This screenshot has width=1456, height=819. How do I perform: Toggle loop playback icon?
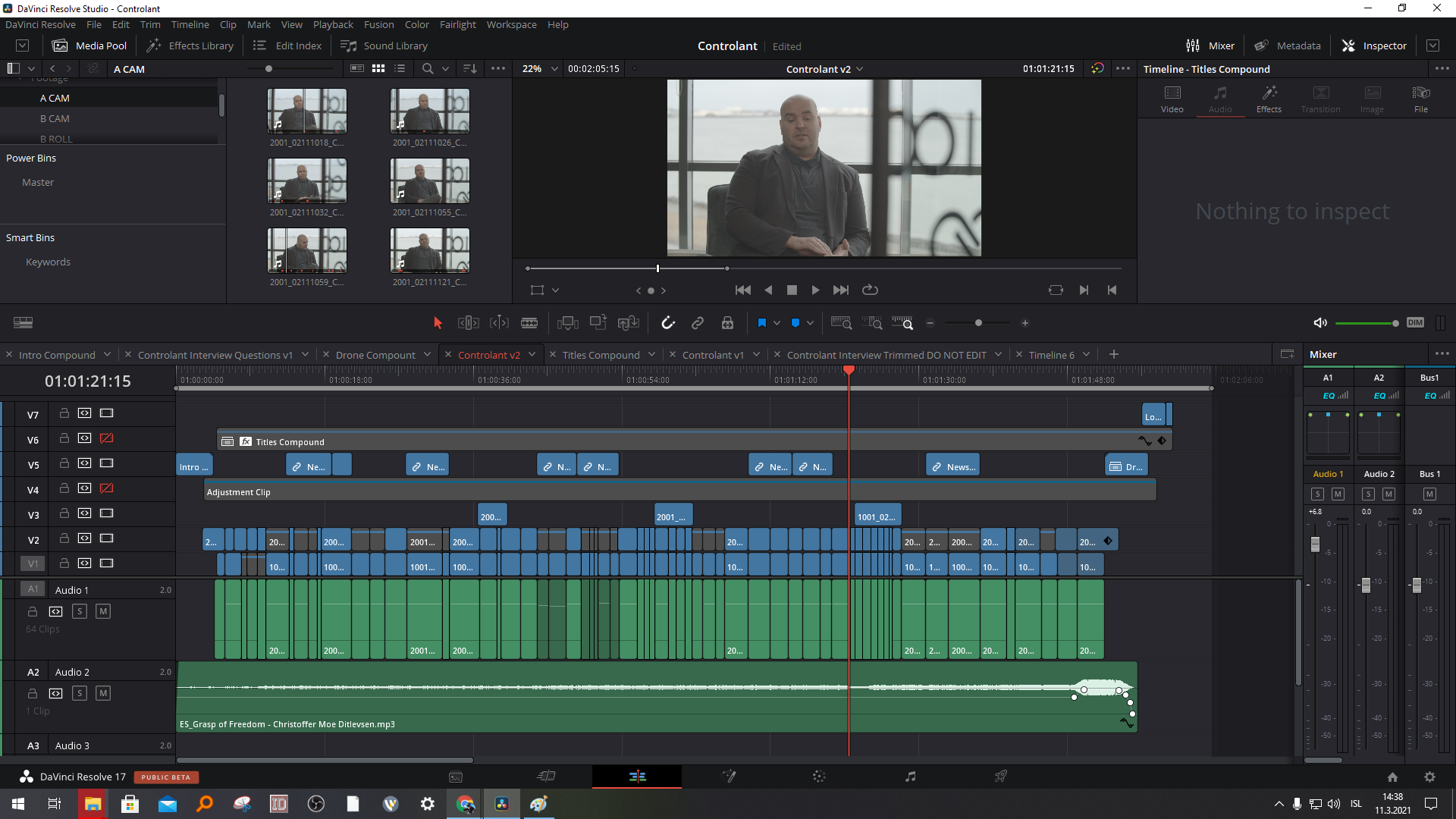point(870,290)
